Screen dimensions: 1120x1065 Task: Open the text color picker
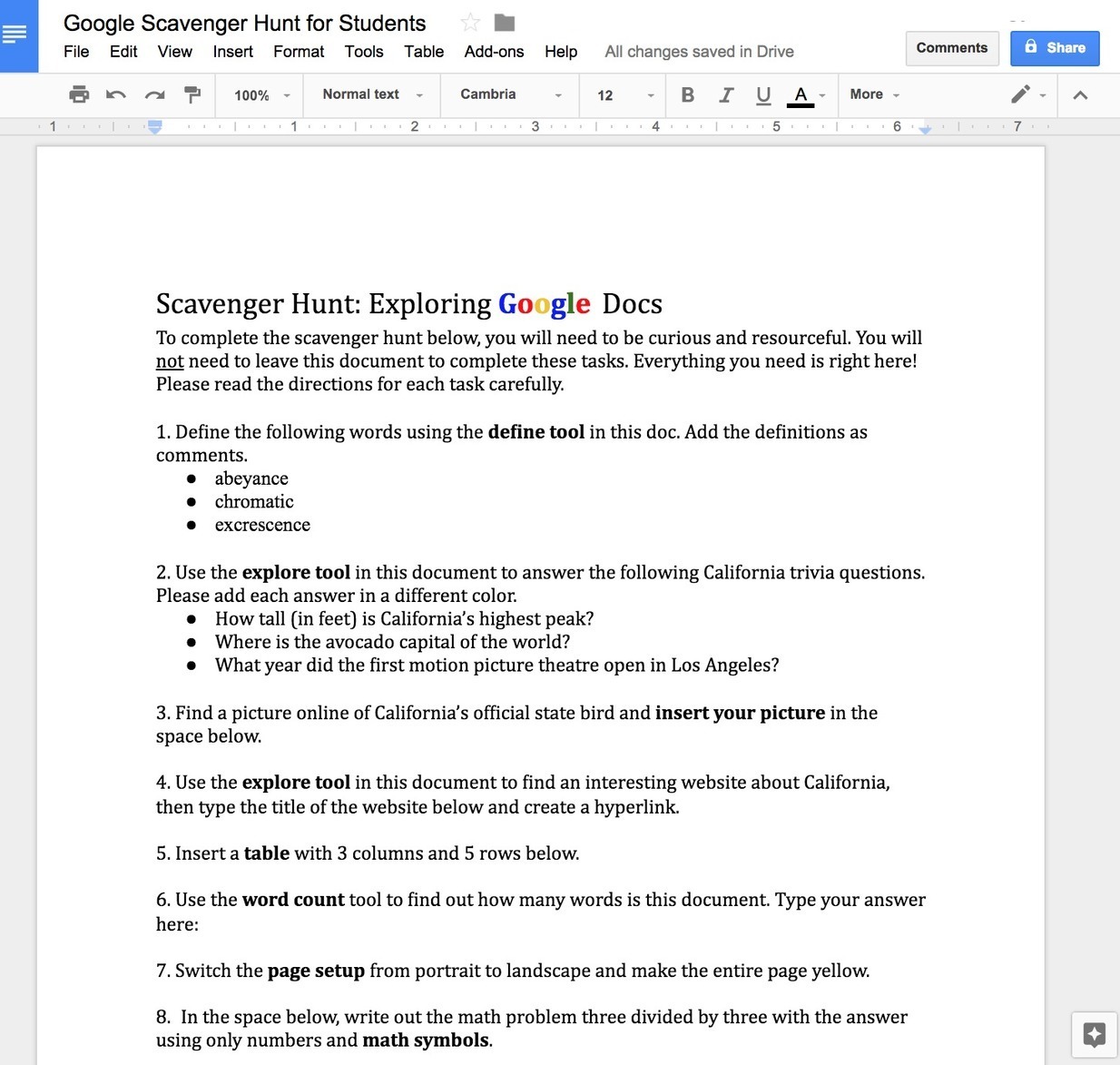pyautogui.click(x=801, y=94)
